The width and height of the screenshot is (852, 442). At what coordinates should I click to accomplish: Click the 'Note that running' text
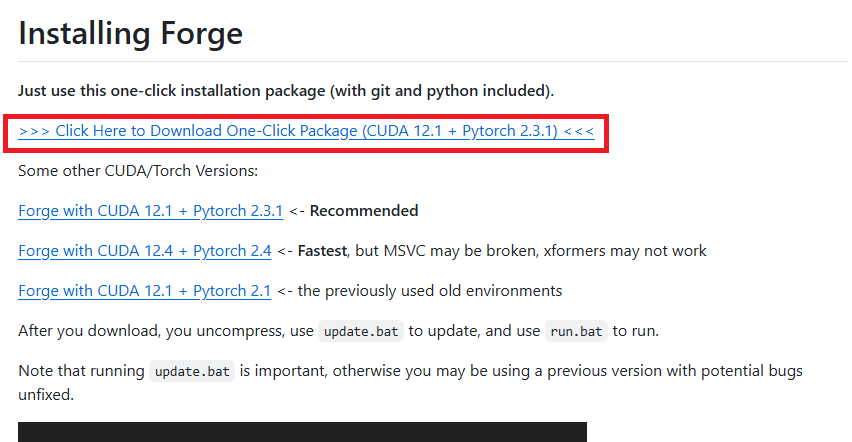[x=82, y=371]
